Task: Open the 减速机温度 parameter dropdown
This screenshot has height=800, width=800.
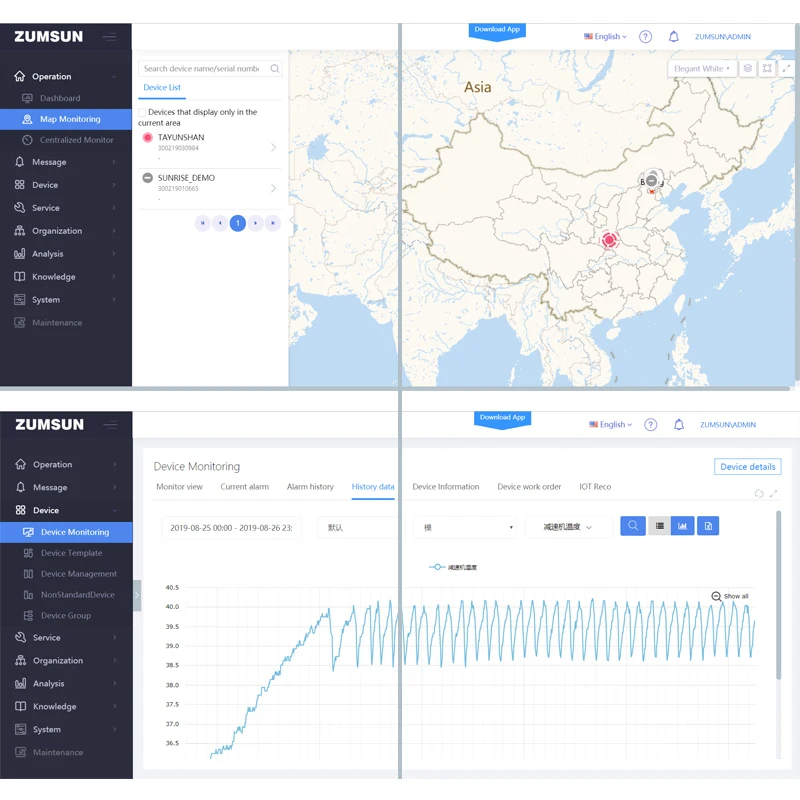Action: (567, 527)
